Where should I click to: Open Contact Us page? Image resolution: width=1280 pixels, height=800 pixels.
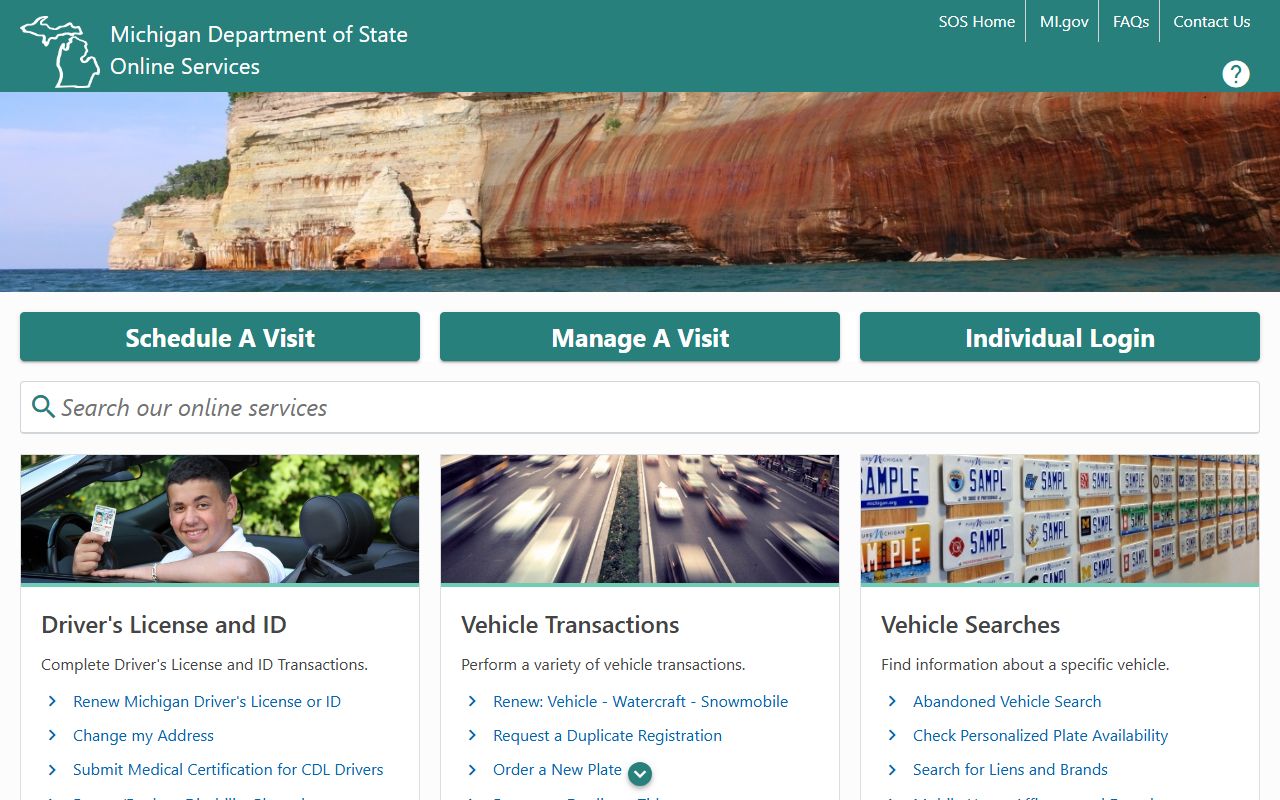click(1211, 21)
